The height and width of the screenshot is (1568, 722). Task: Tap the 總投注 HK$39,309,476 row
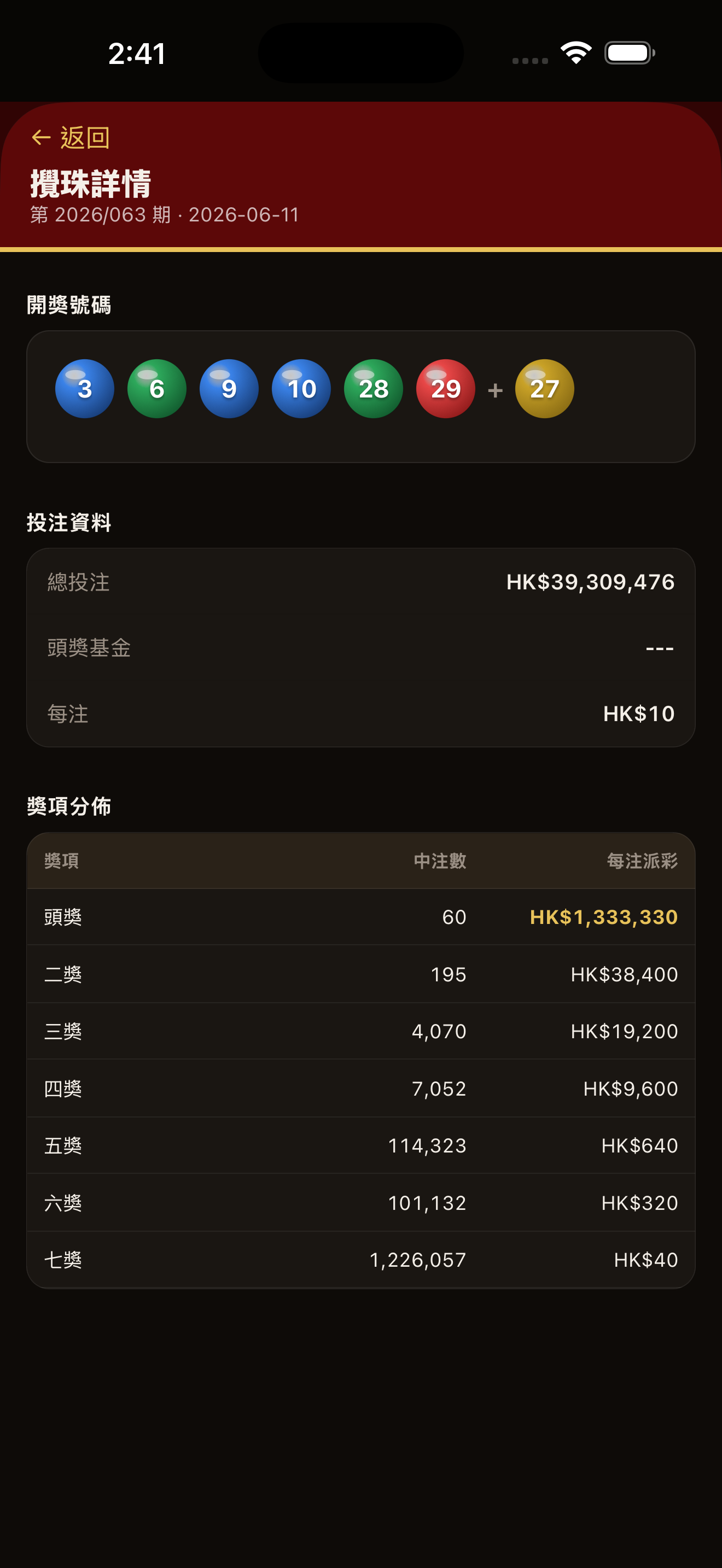361,582
